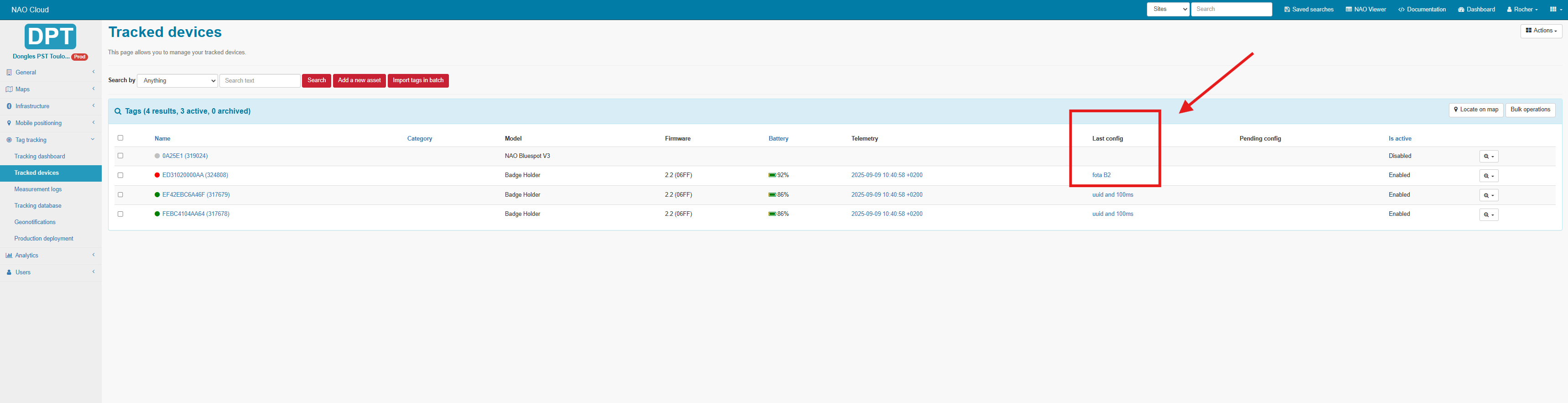Open device ED31020000AA (324808) link

tap(195, 175)
